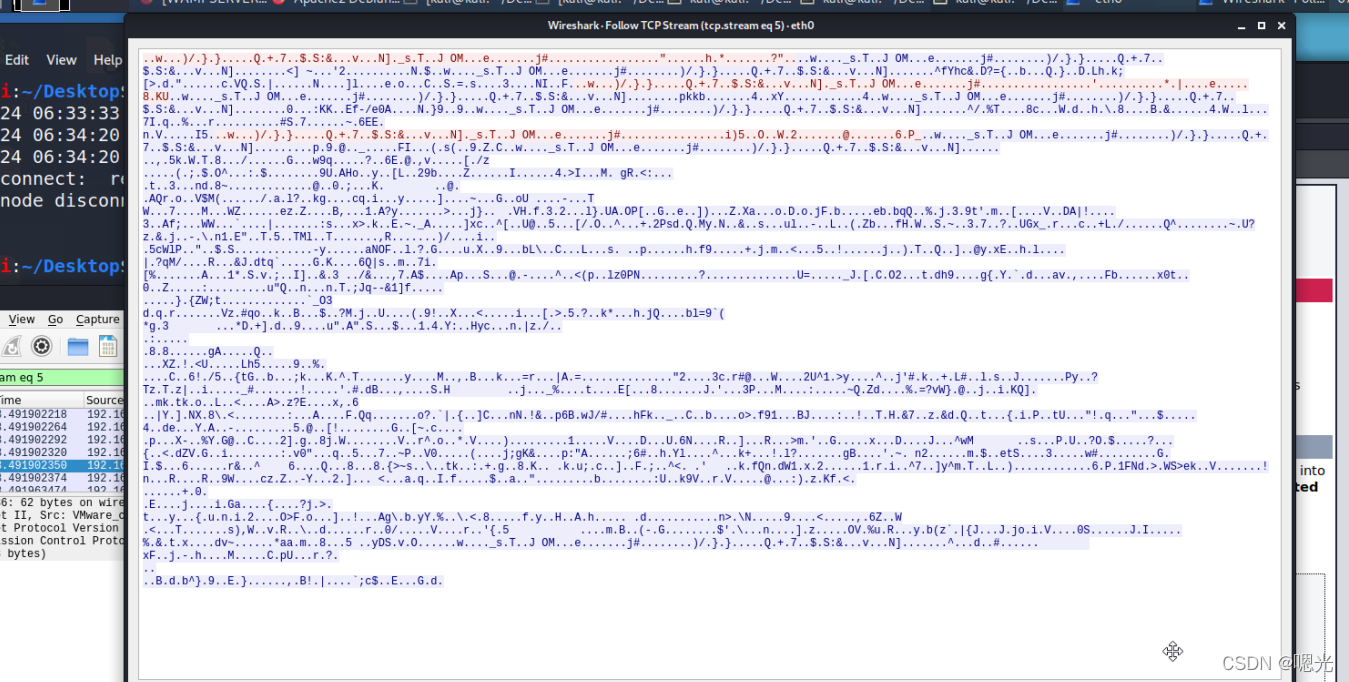This screenshot has height=682, width=1349.
Task: Click the stream line beginning '.E...j....i.Ga'
Action: click(x=236, y=504)
